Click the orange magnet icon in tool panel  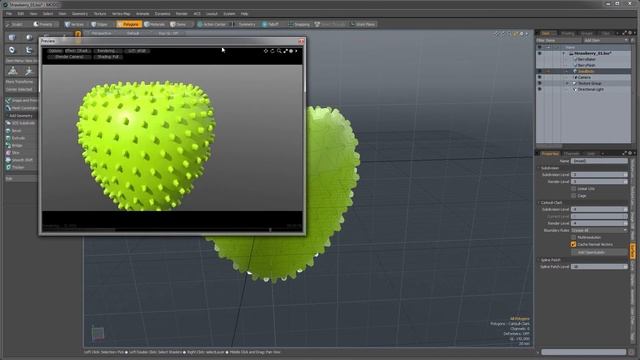point(78,35)
